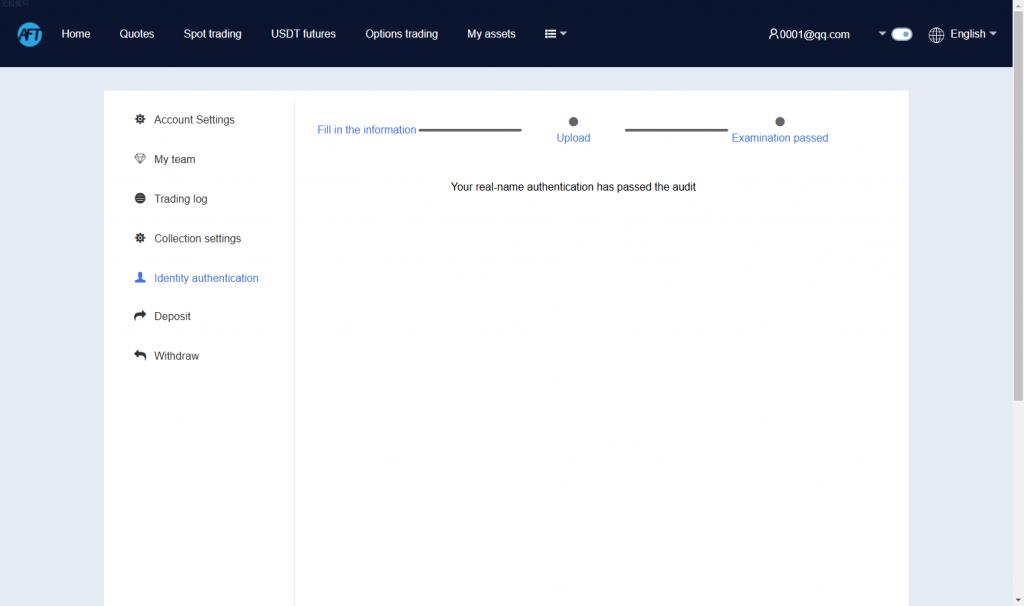Viewport: 1024px width, 606px height.
Task: Click the Identity authentication person icon
Action: pos(140,278)
